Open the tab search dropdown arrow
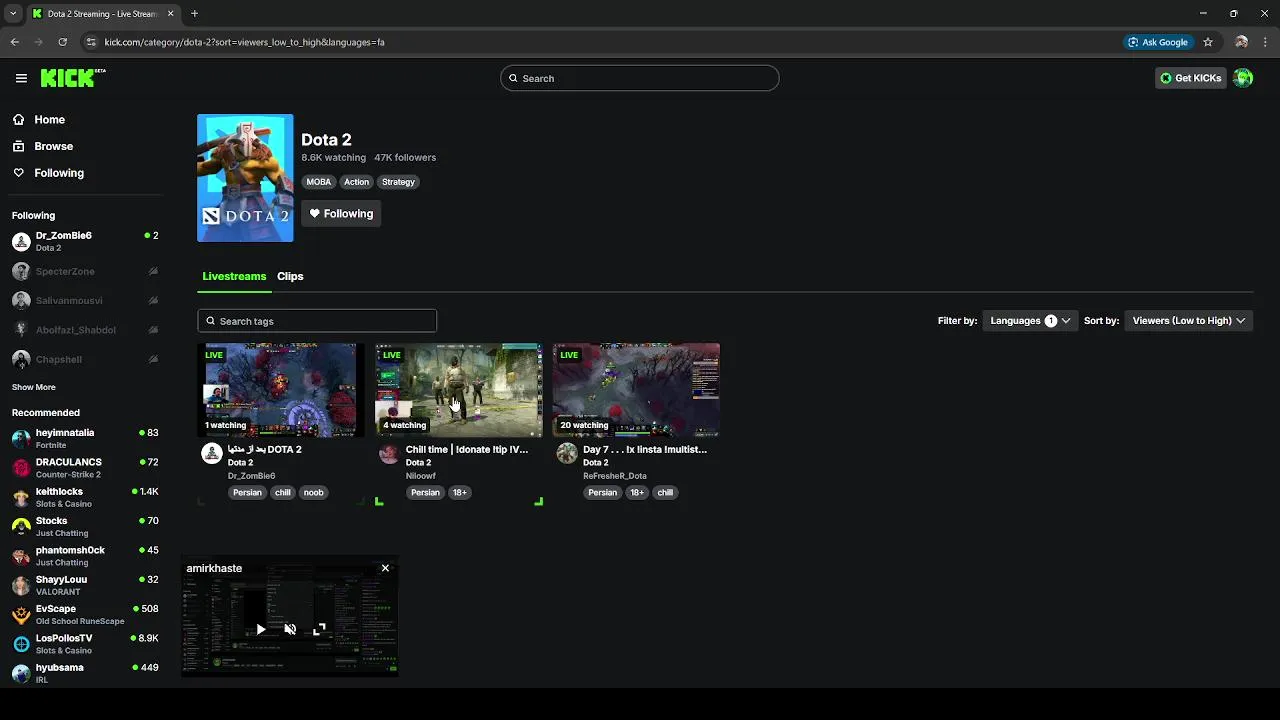The width and height of the screenshot is (1280, 720). 13,14
